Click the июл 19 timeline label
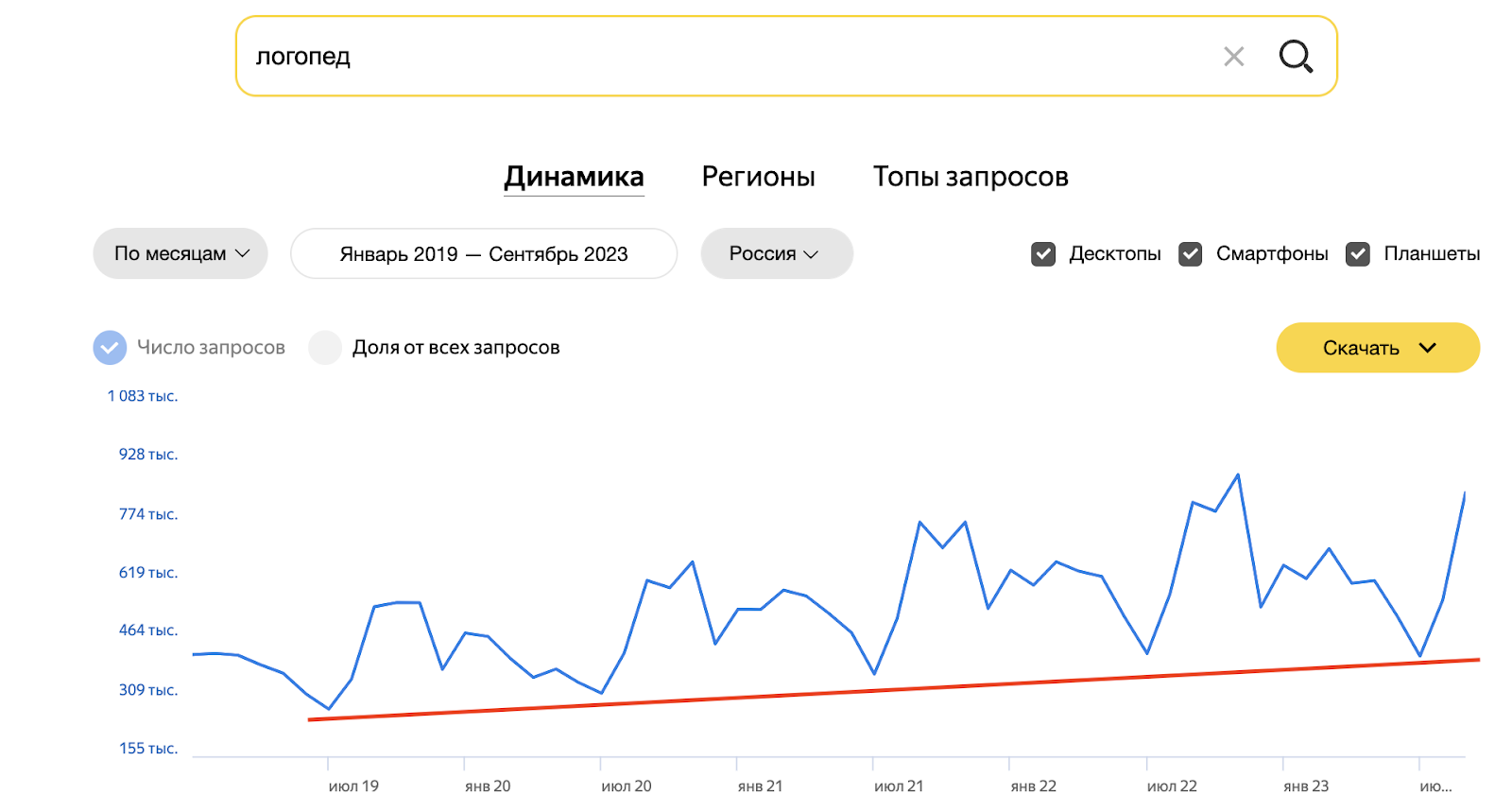Screen dimensions: 1512x812 [353, 786]
